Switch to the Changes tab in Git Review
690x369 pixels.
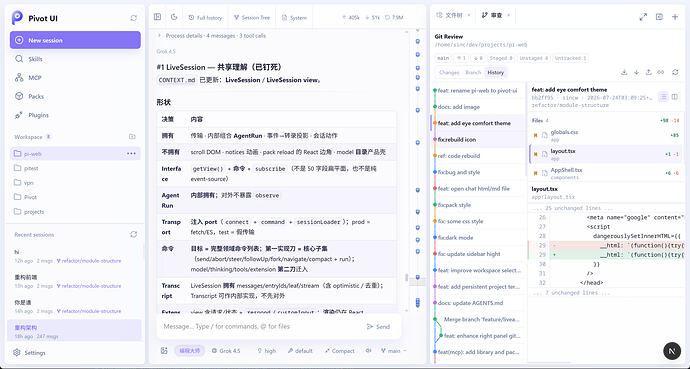pyautogui.click(x=449, y=72)
